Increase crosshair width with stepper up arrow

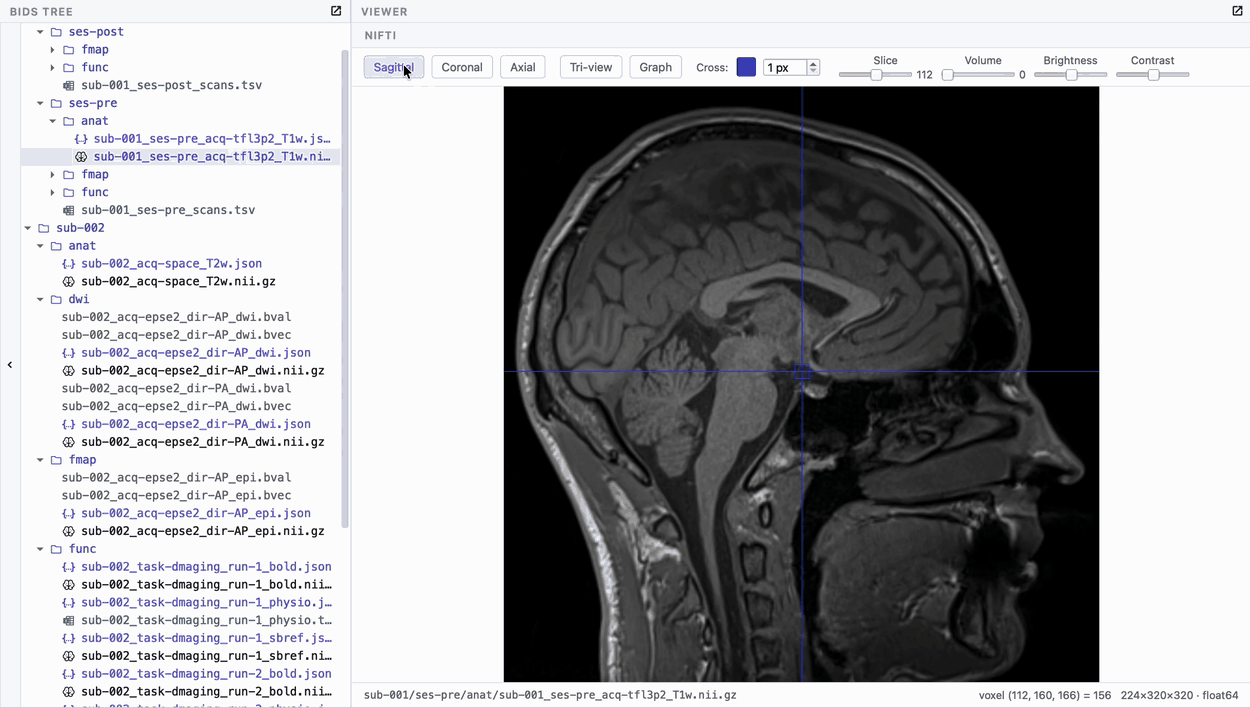813,63
